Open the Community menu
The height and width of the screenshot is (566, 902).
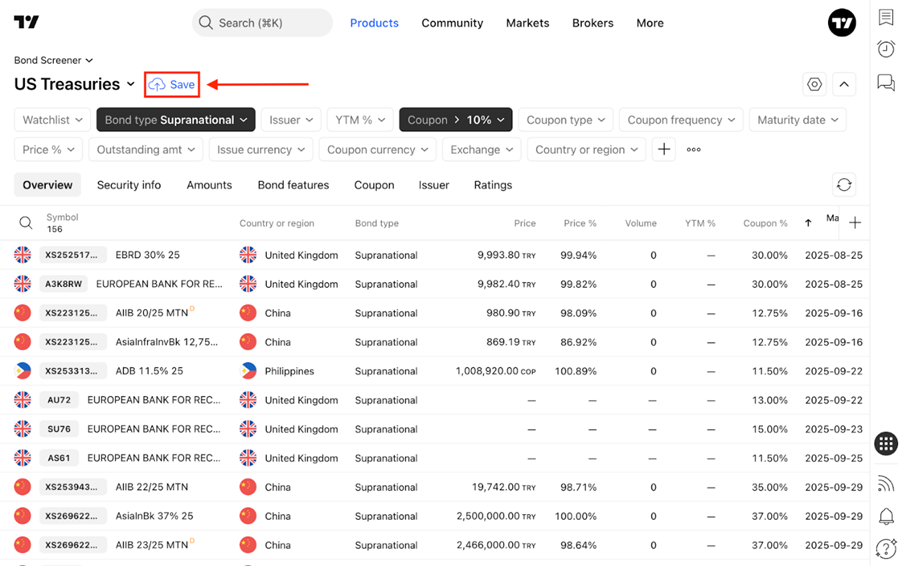452,23
